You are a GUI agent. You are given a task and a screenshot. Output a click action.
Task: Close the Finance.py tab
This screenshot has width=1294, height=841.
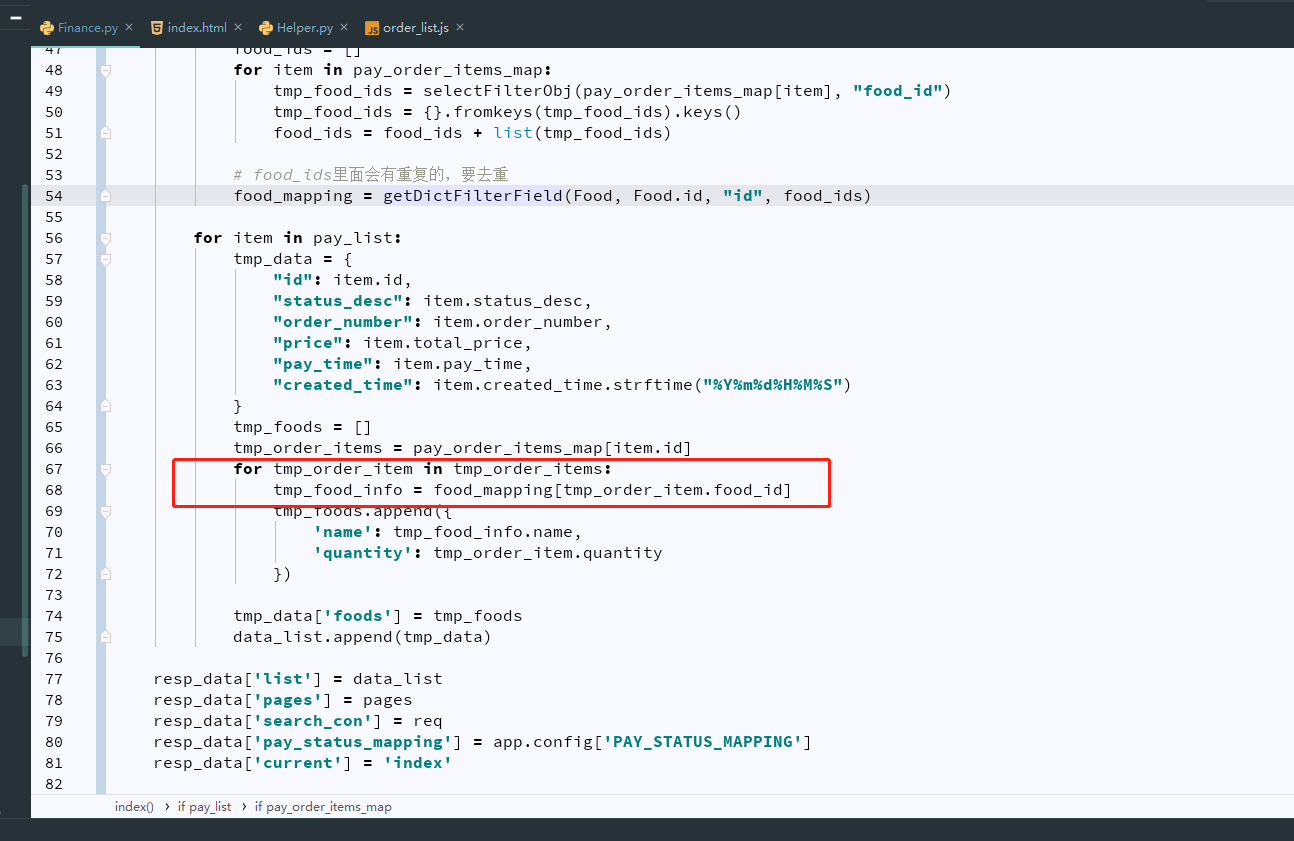[129, 28]
